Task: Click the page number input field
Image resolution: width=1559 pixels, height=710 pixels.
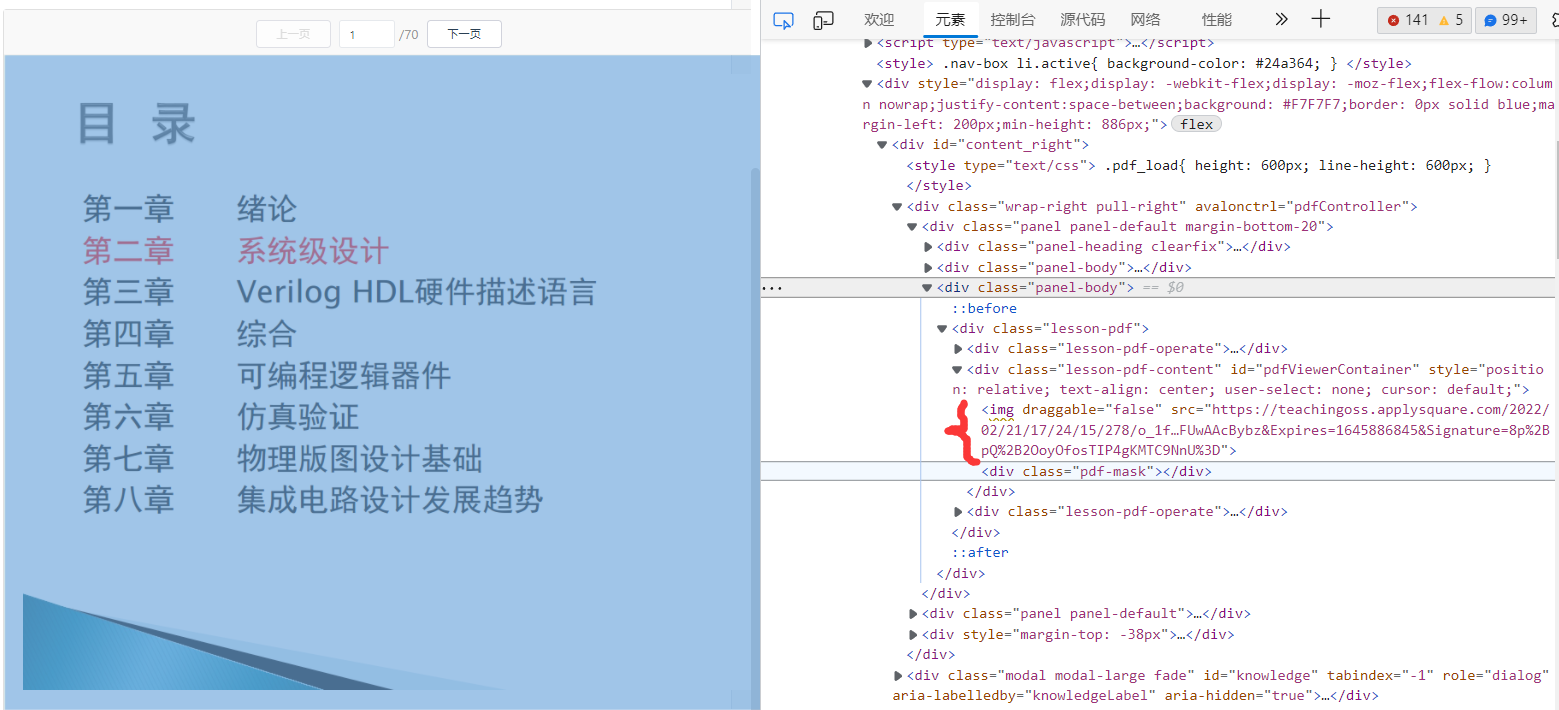Action: (366, 34)
